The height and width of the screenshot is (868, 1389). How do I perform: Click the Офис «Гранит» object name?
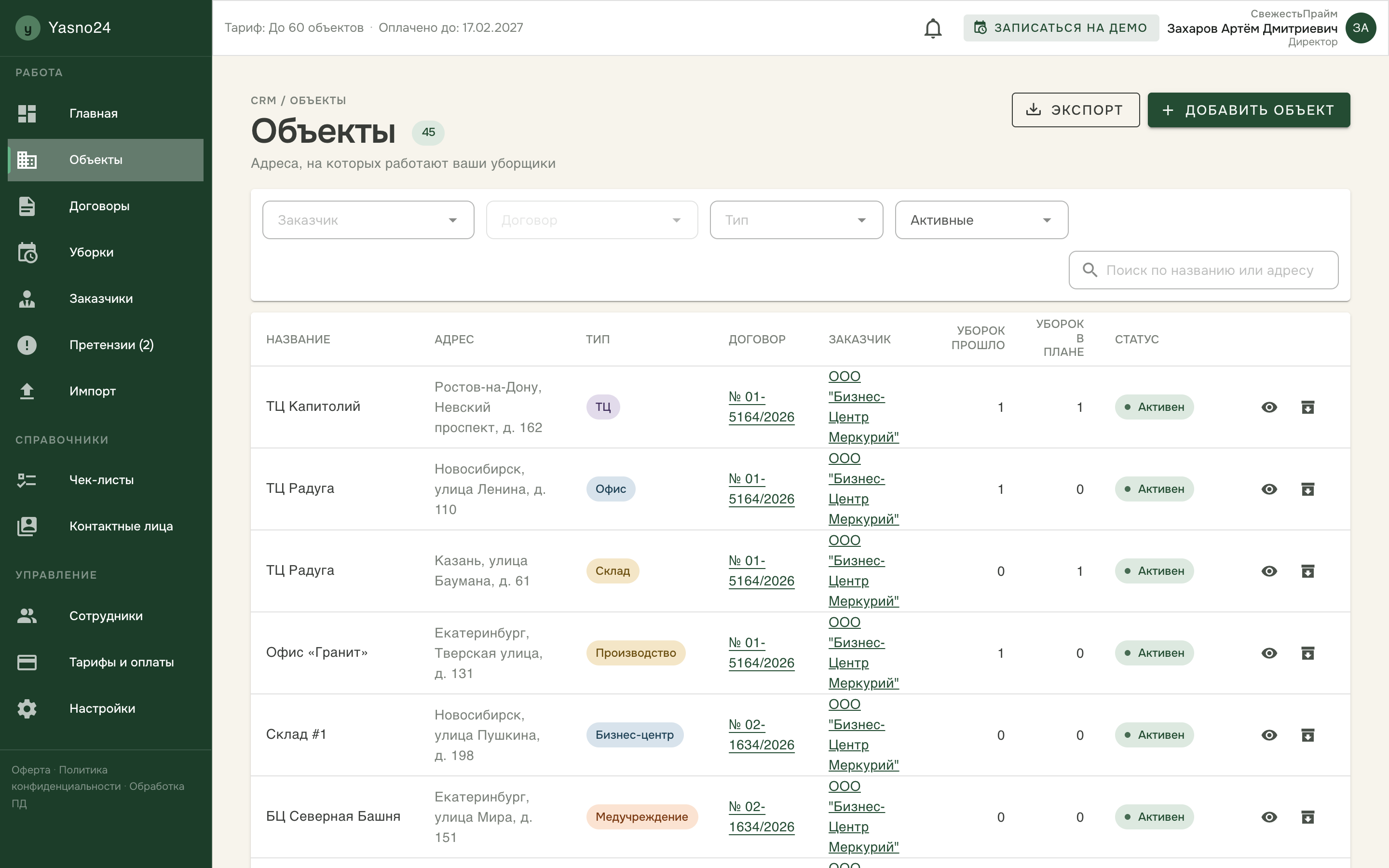pyautogui.click(x=317, y=653)
